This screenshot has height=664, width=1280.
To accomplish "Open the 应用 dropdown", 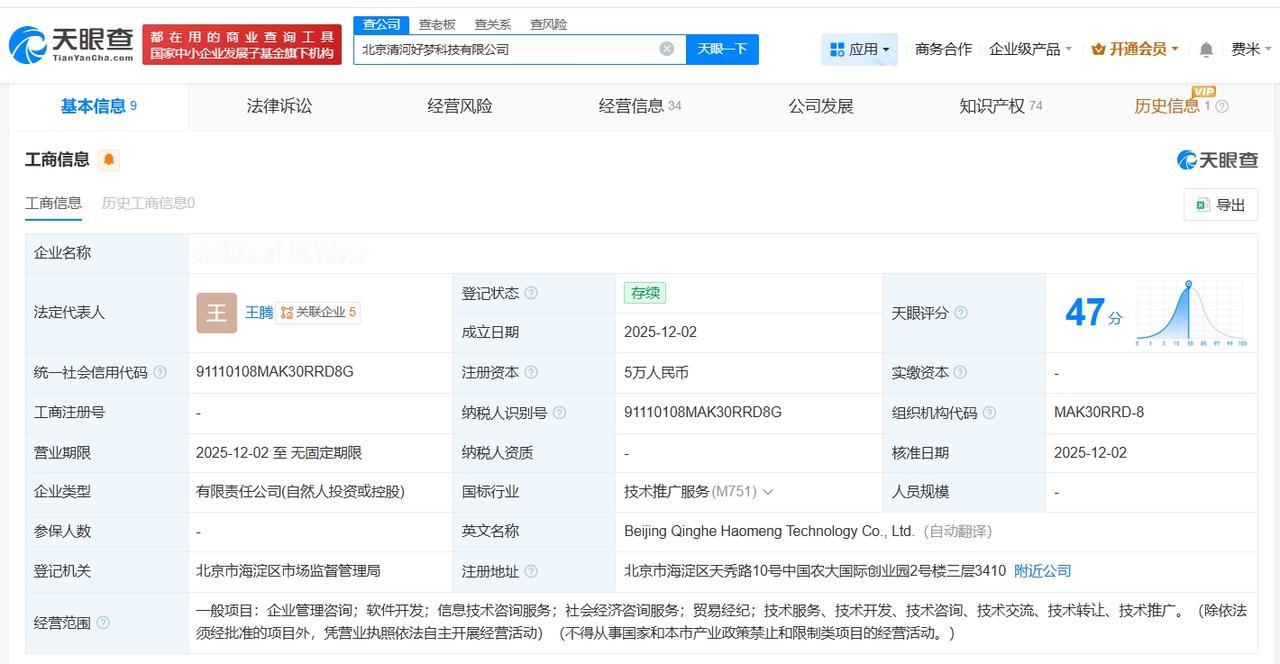I will [859, 49].
